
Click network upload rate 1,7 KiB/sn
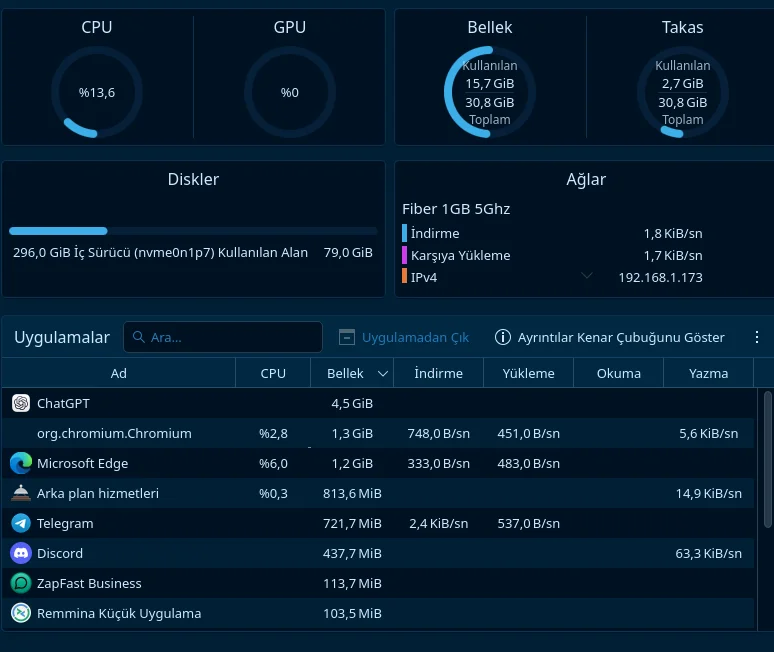point(673,255)
